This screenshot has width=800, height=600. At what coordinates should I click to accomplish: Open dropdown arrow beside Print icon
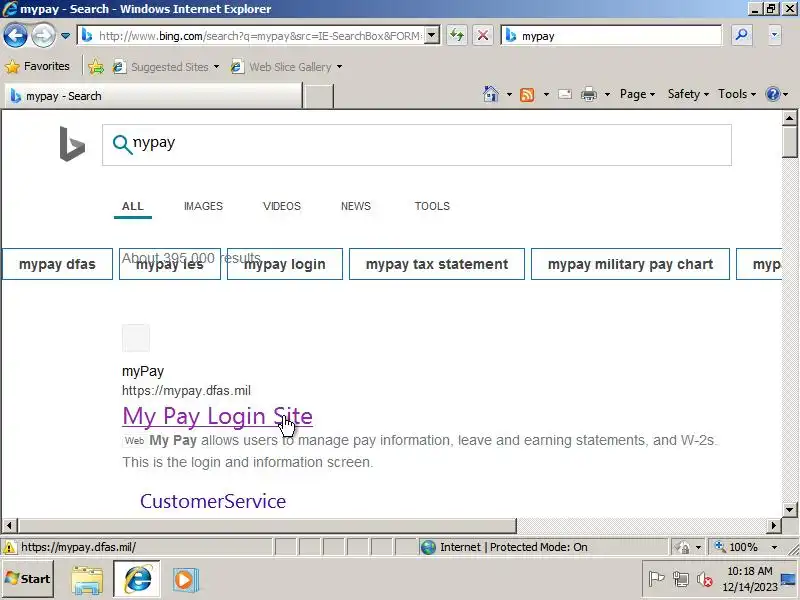(607, 94)
